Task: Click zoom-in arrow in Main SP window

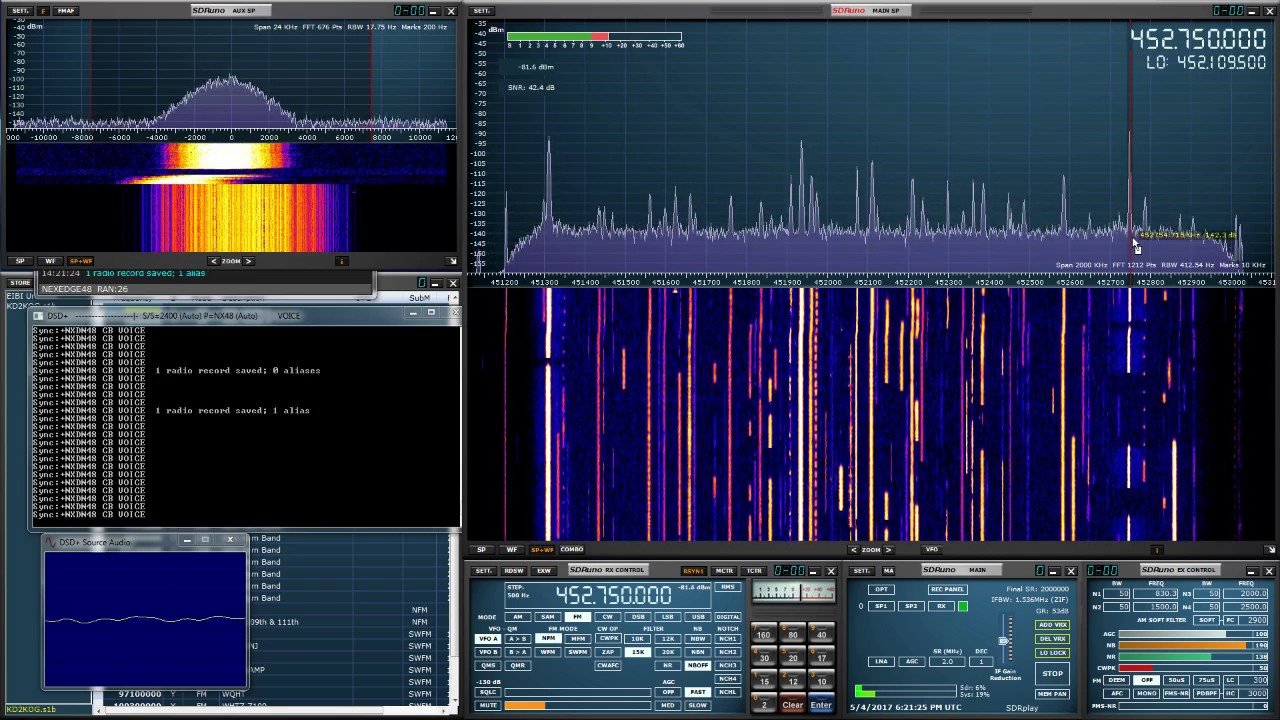Action: click(889, 549)
